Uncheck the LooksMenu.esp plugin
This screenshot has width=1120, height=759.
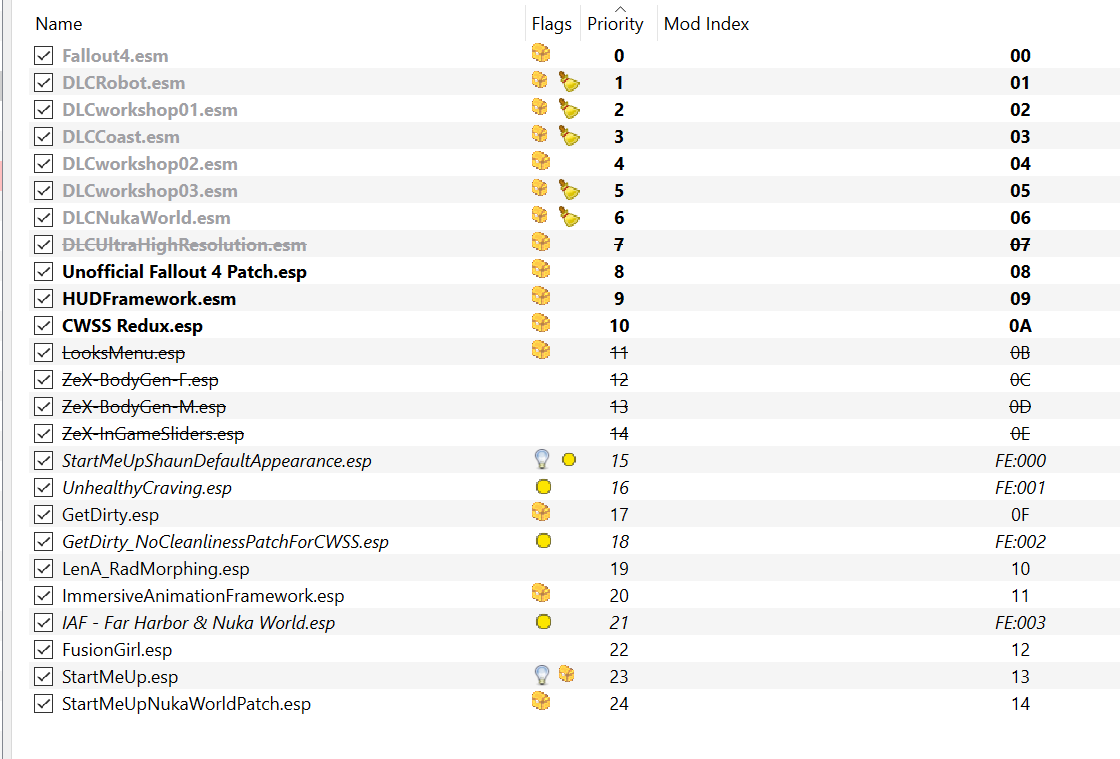44,353
